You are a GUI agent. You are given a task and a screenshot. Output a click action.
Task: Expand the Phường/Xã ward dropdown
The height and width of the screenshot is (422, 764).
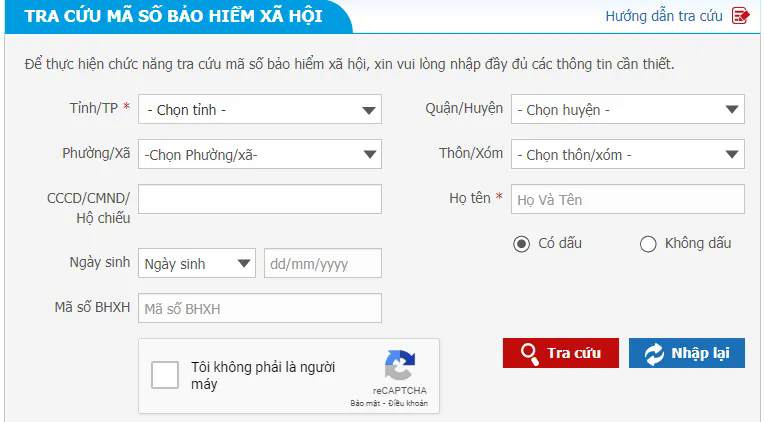click(260, 154)
